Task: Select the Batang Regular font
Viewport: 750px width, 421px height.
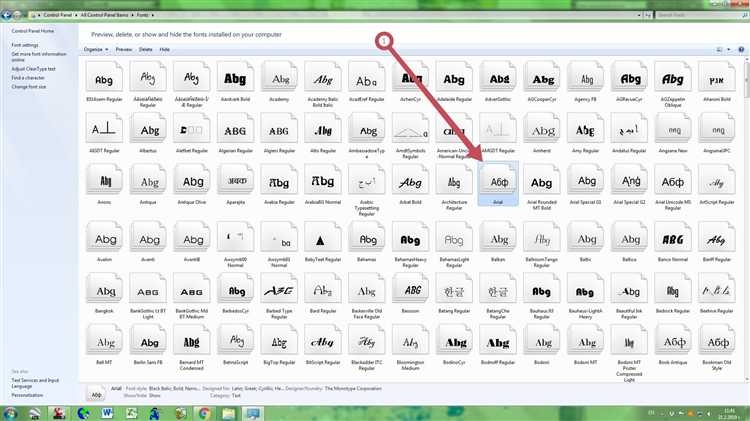Action: pyautogui.click(x=454, y=292)
